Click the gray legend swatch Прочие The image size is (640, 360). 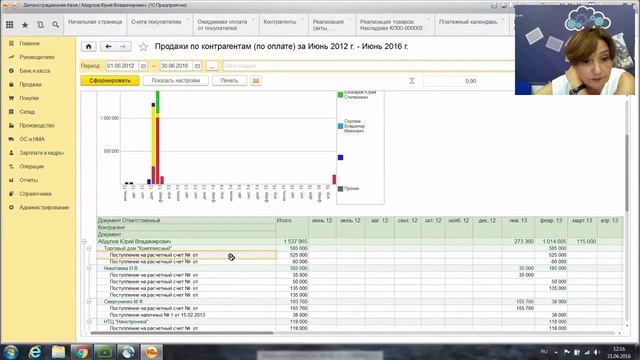(340, 189)
